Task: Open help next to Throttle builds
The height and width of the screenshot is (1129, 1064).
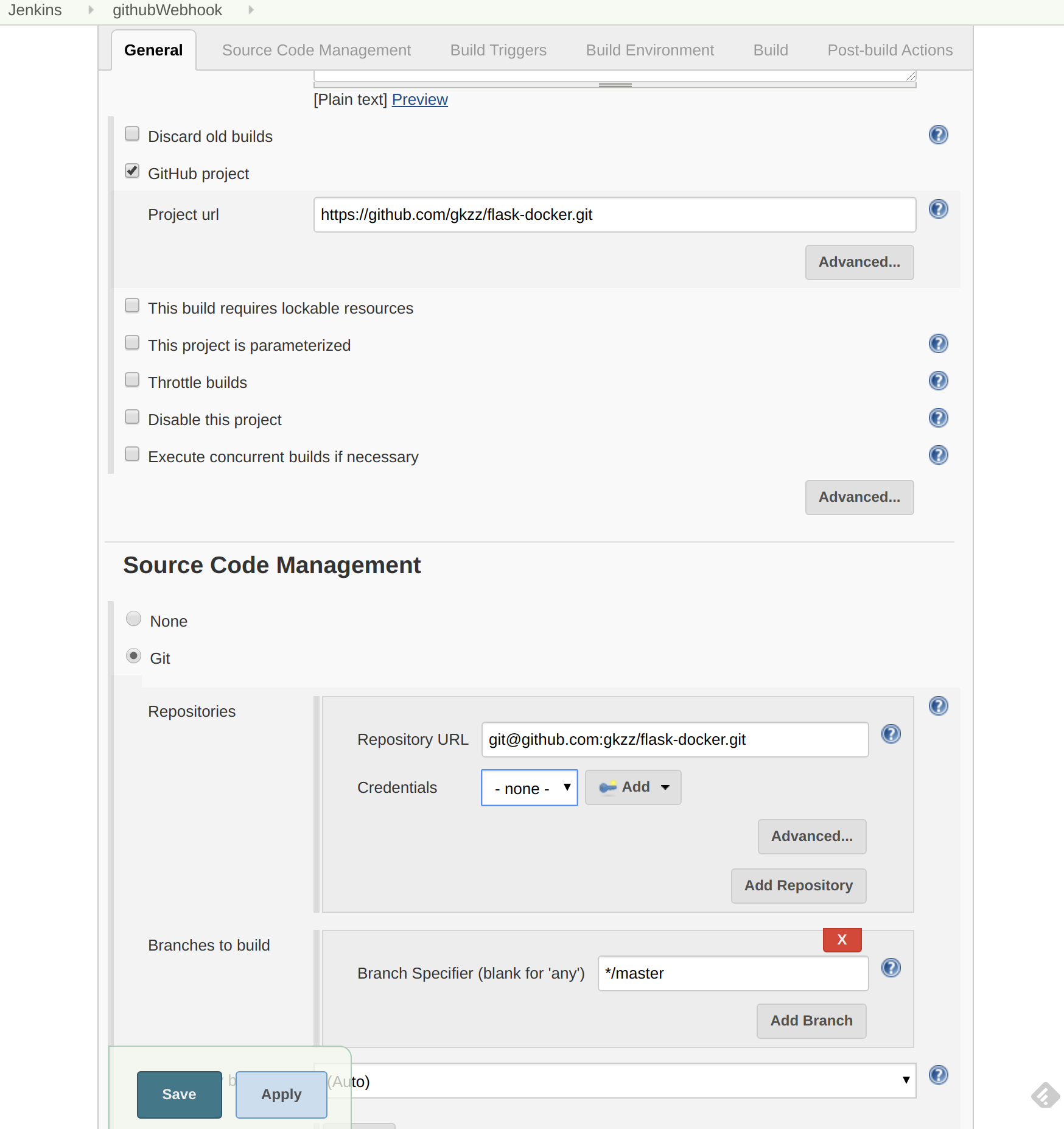Action: [938, 381]
